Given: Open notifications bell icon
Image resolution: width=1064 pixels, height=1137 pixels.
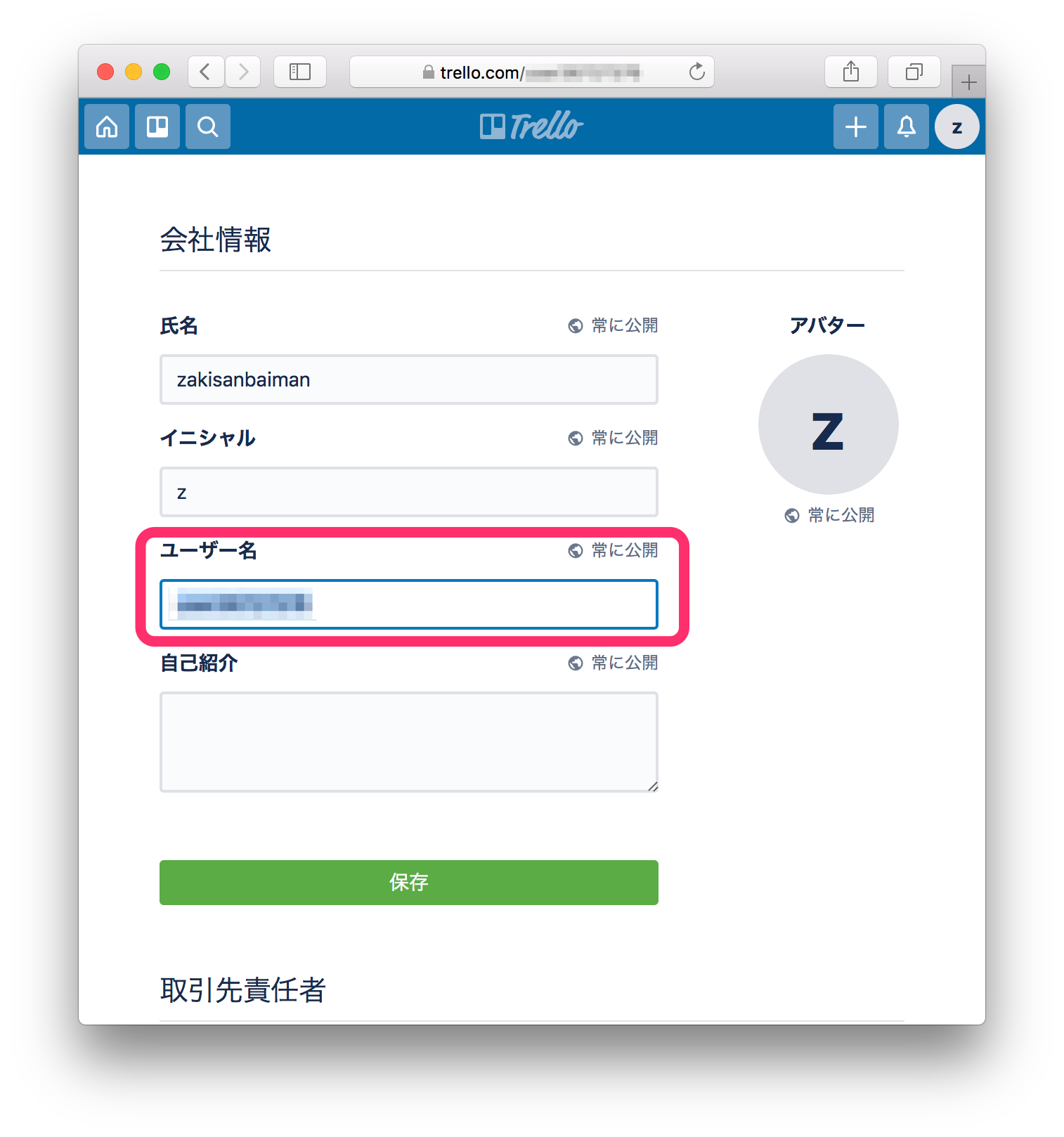Looking at the screenshot, I should click(907, 126).
